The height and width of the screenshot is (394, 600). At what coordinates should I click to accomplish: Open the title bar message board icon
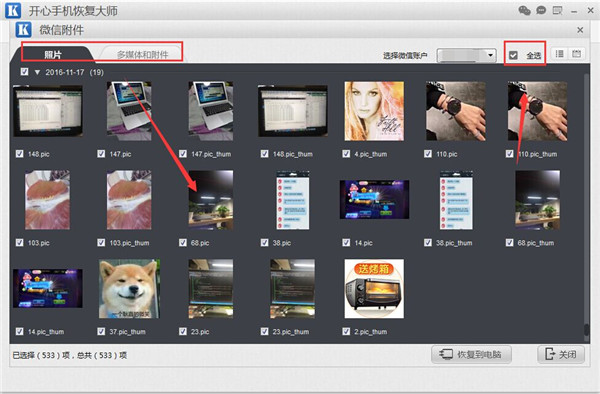coord(558,10)
